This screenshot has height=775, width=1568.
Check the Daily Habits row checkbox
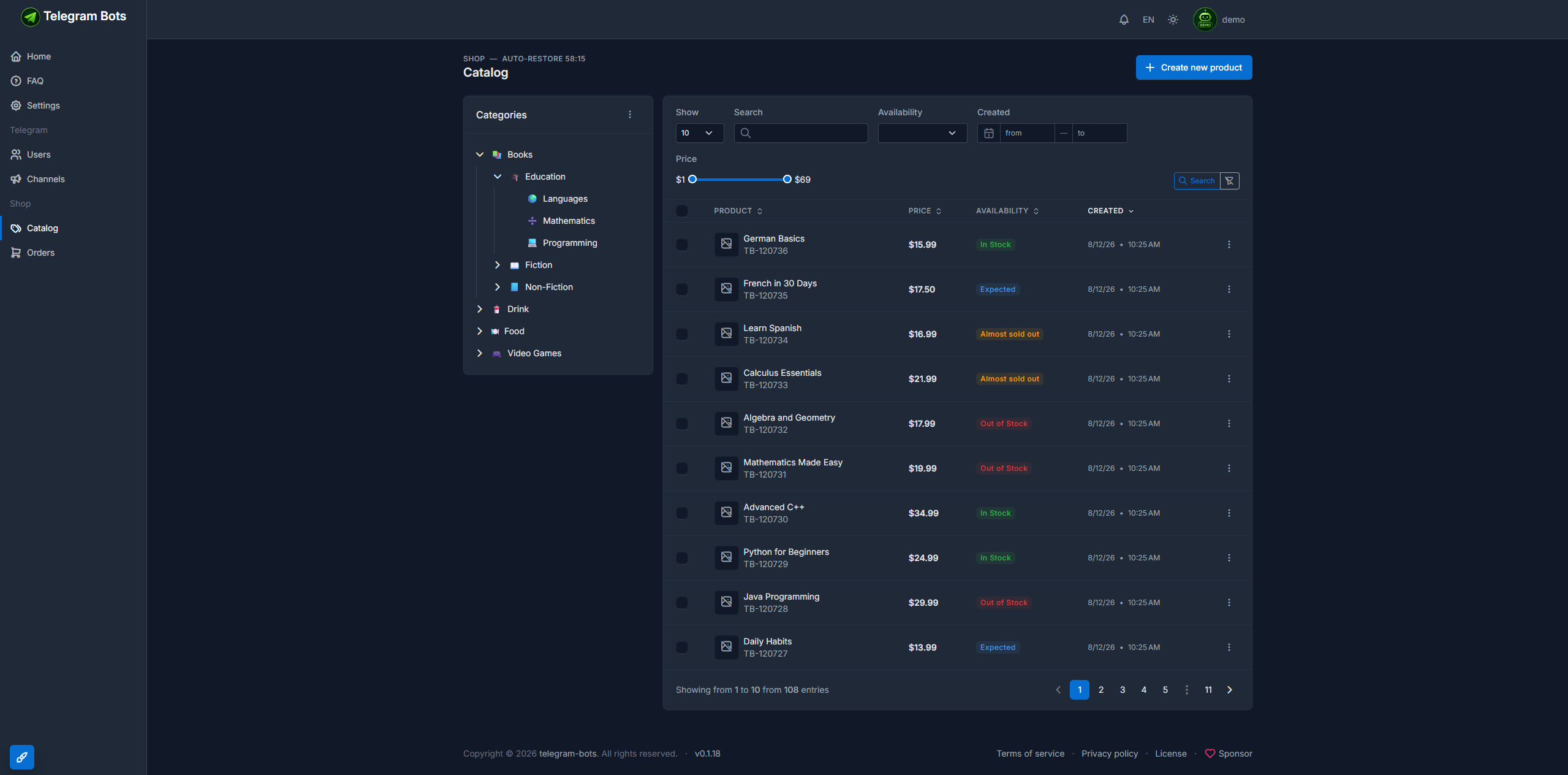(x=682, y=647)
